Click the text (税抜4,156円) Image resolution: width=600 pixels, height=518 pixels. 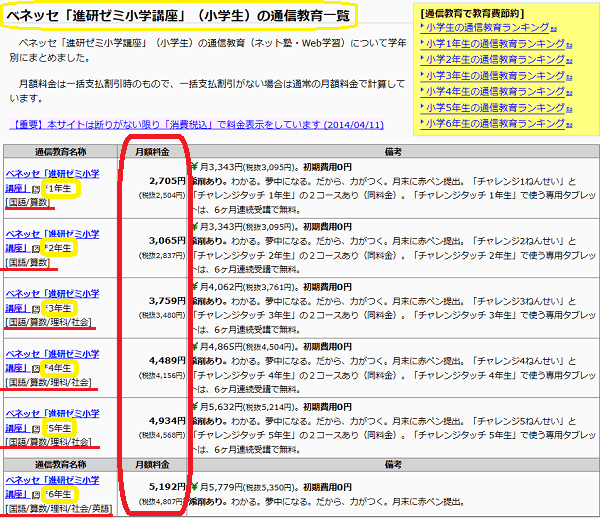point(162,375)
